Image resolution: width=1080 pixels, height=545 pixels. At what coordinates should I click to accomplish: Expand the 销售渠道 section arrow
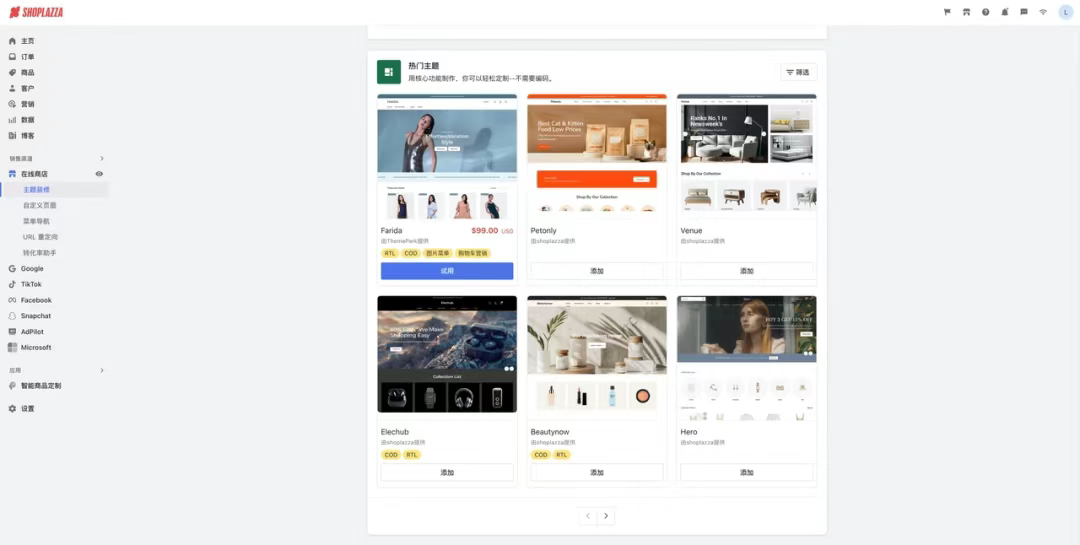(101, 159)
